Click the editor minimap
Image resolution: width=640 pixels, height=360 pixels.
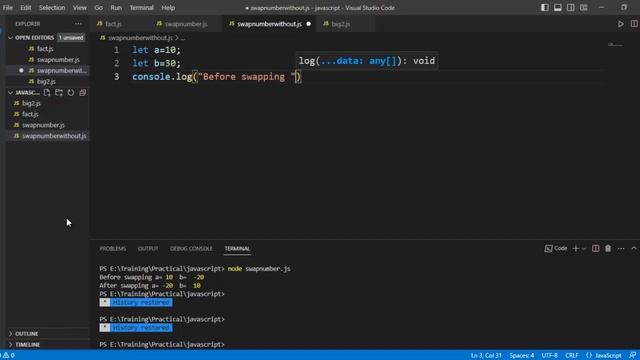[x=616, y=44]
